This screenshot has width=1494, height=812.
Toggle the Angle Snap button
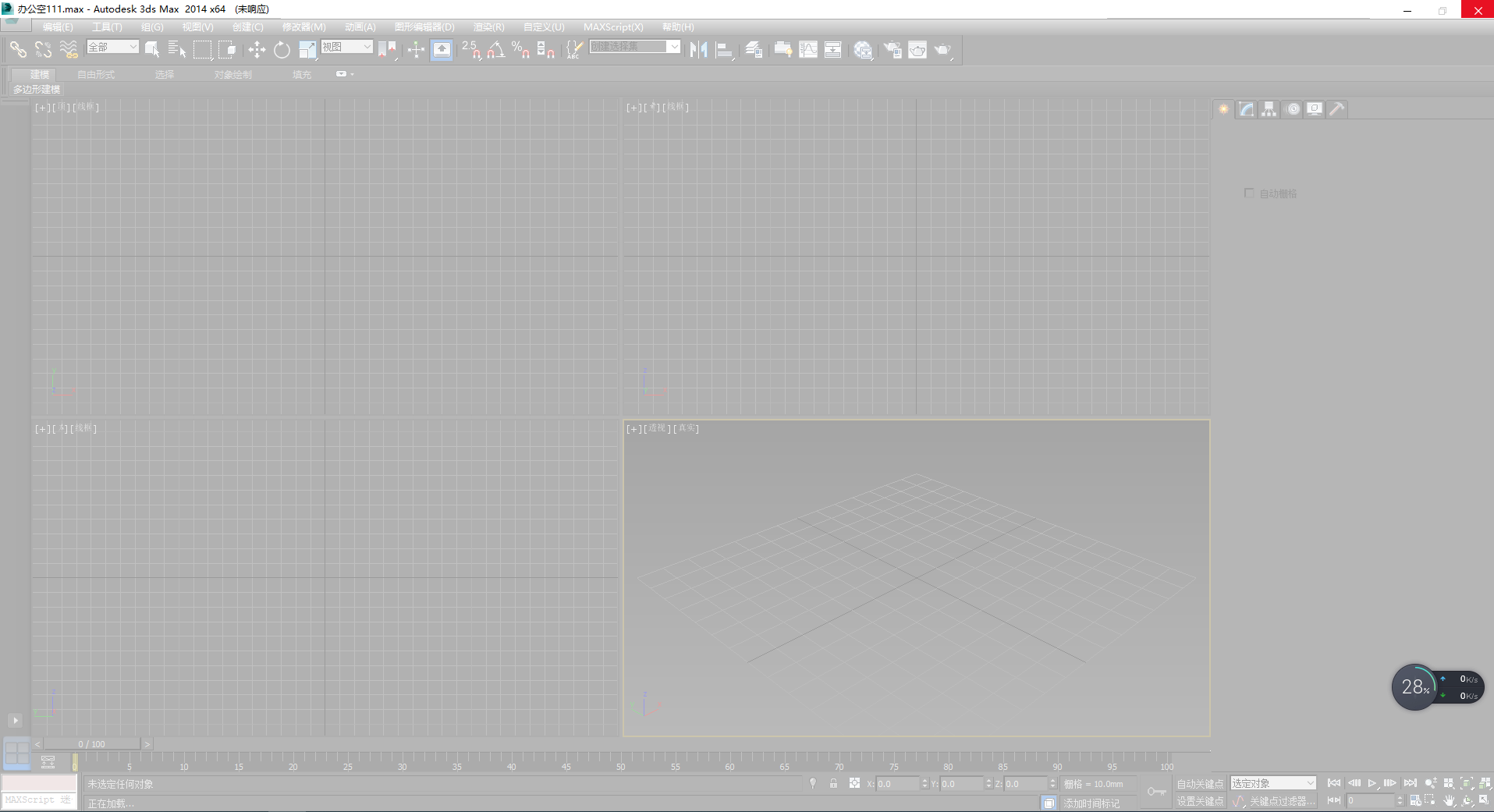coord(496,50)
